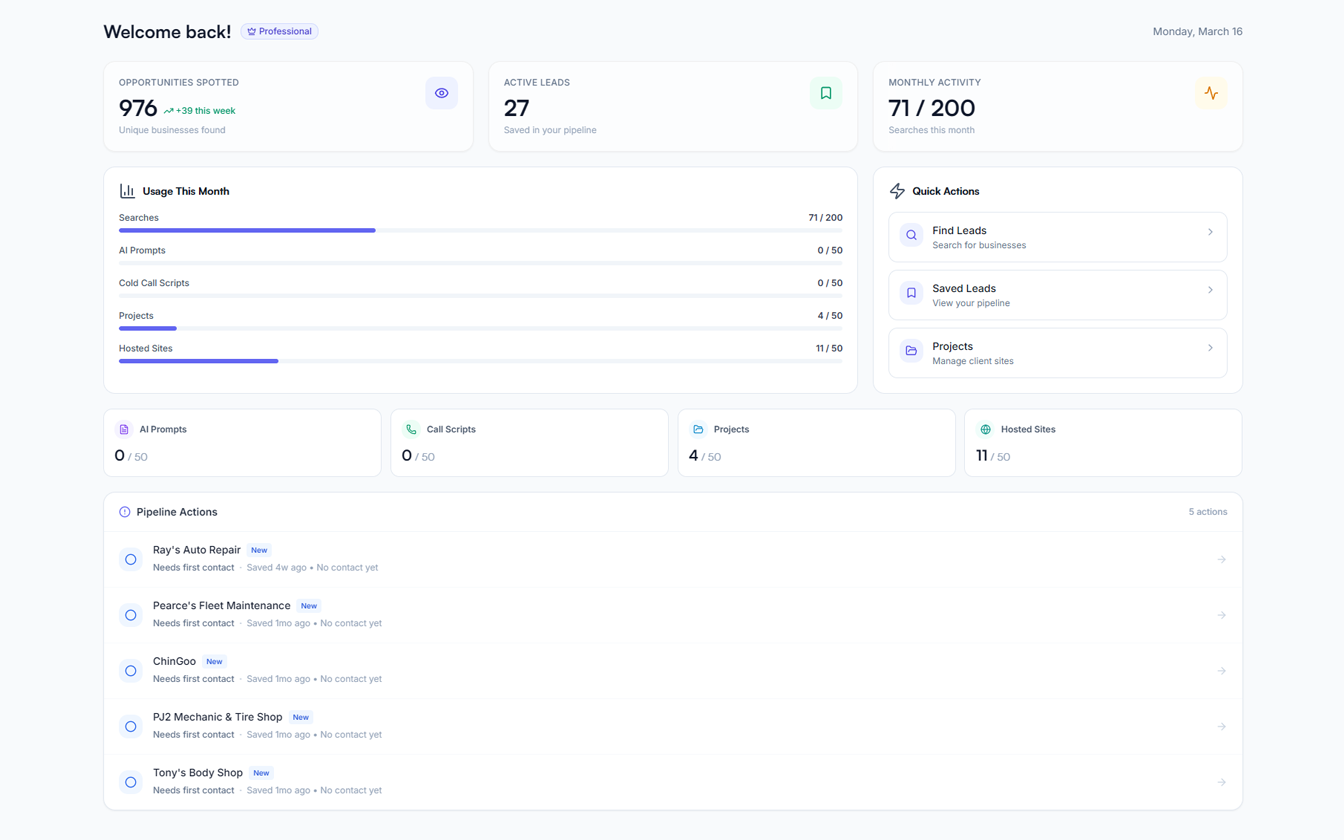Toggle the circle for Ray's Auto Repair
Viewport: 1344px width, 840px height.
pos(131,560)
